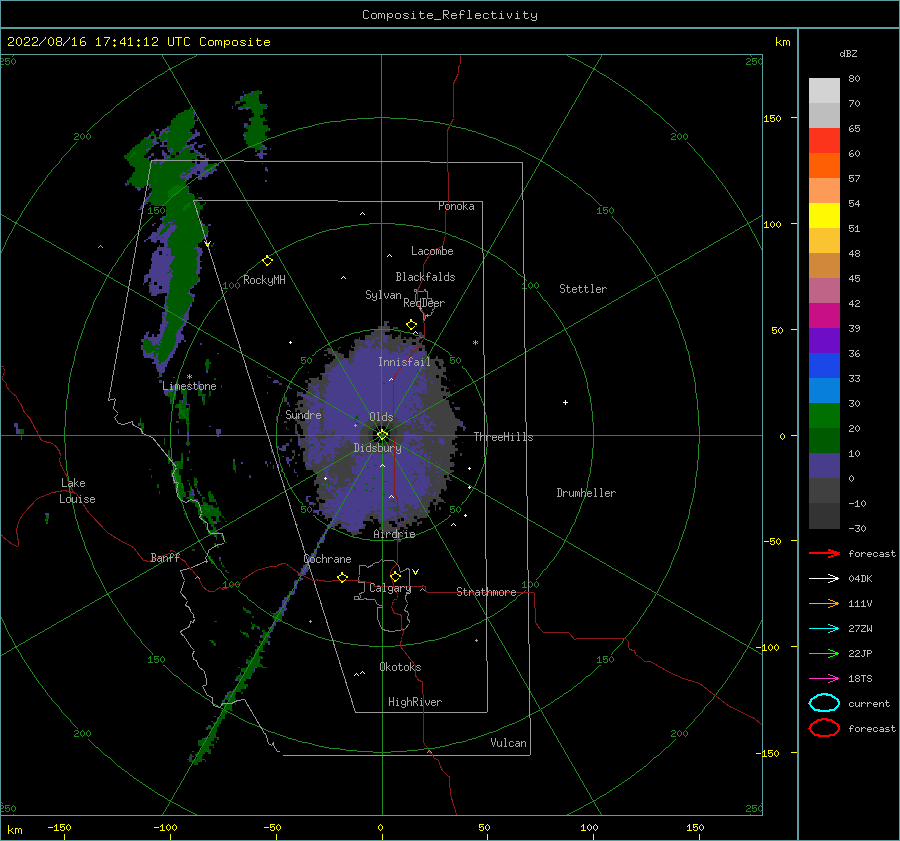Screen dimensions: 900x841
Task: Click the Composite_Reflectivity title
Action: point(450,15)
